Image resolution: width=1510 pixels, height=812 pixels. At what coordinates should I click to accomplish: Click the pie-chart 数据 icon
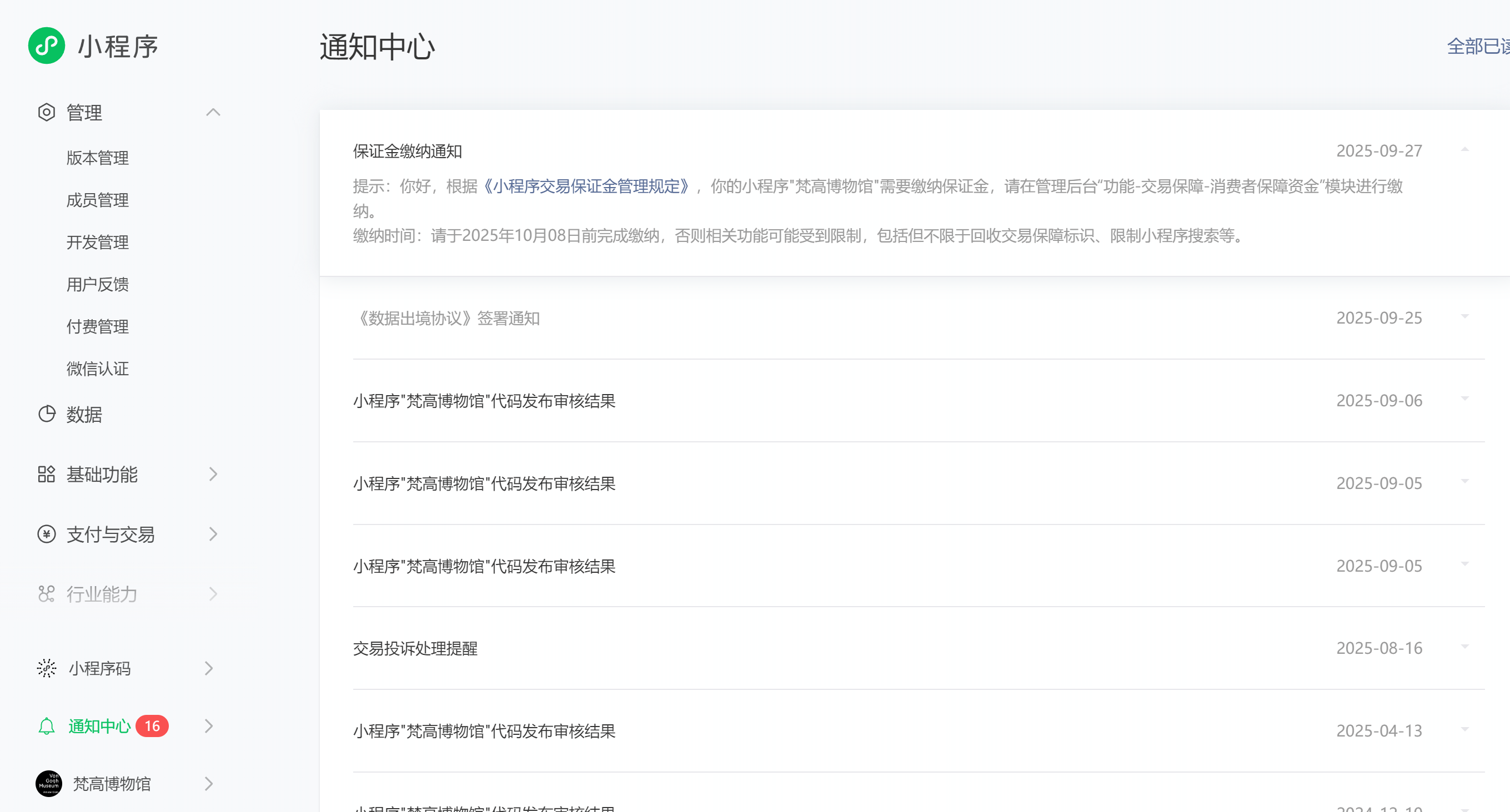(46, 414)
